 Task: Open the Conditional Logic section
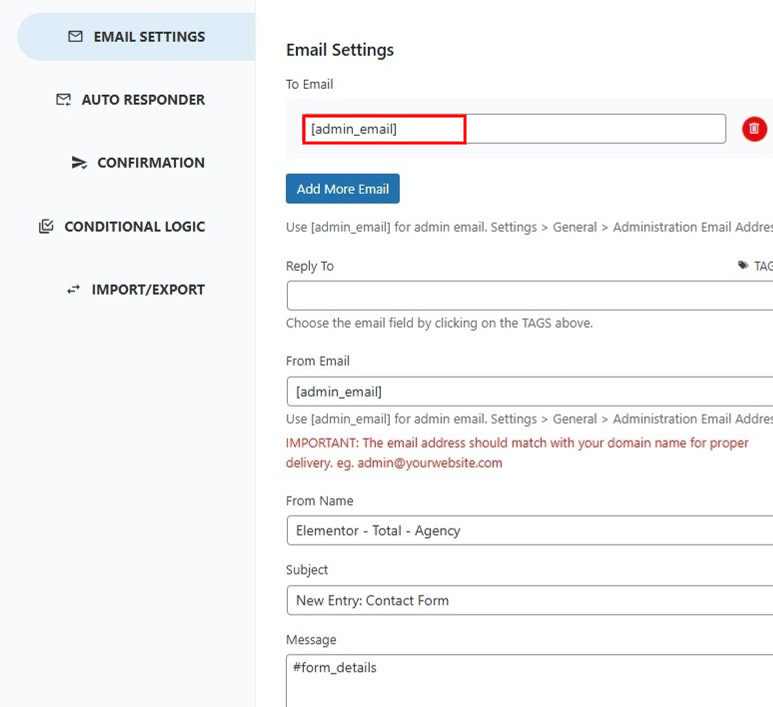122,226
